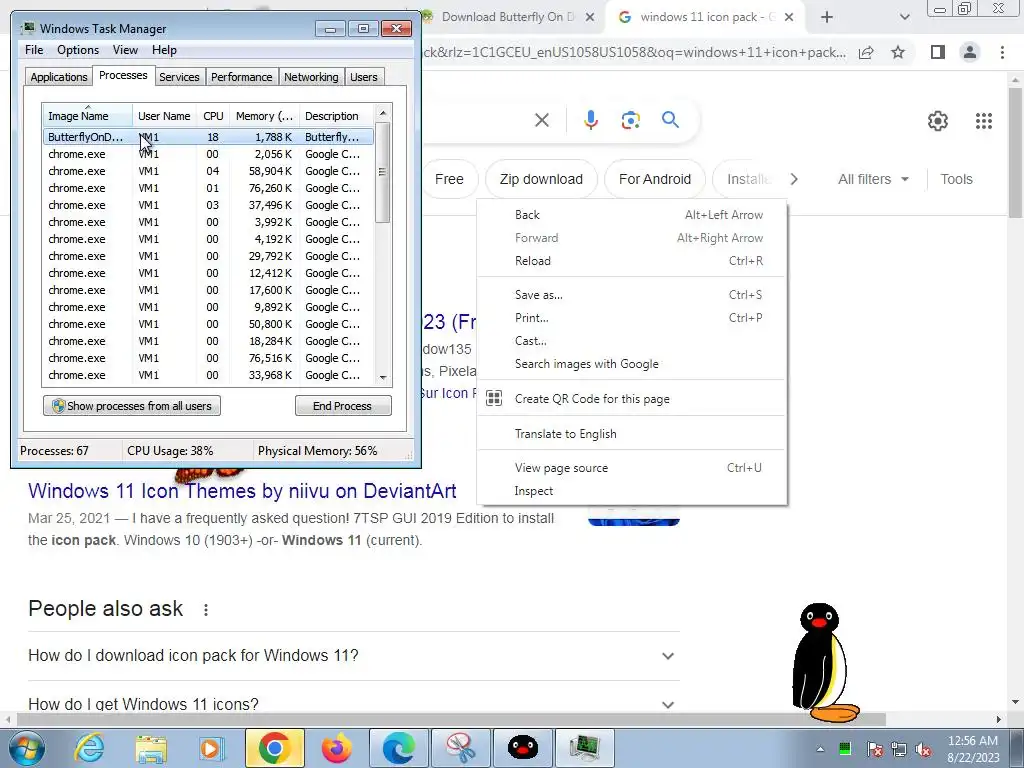Open Windows Media Player taskbar icon
This screenshot has width=1024, height=768.
[212, 748]
